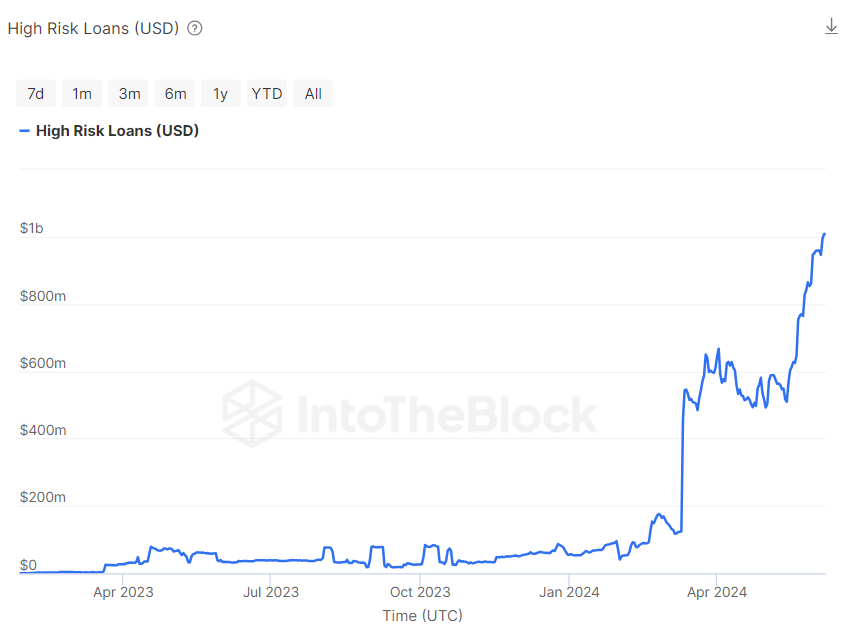Click the Time (UTC) axis title
The width and height of the screenshot is (845, 635).
tap(422, 615)
